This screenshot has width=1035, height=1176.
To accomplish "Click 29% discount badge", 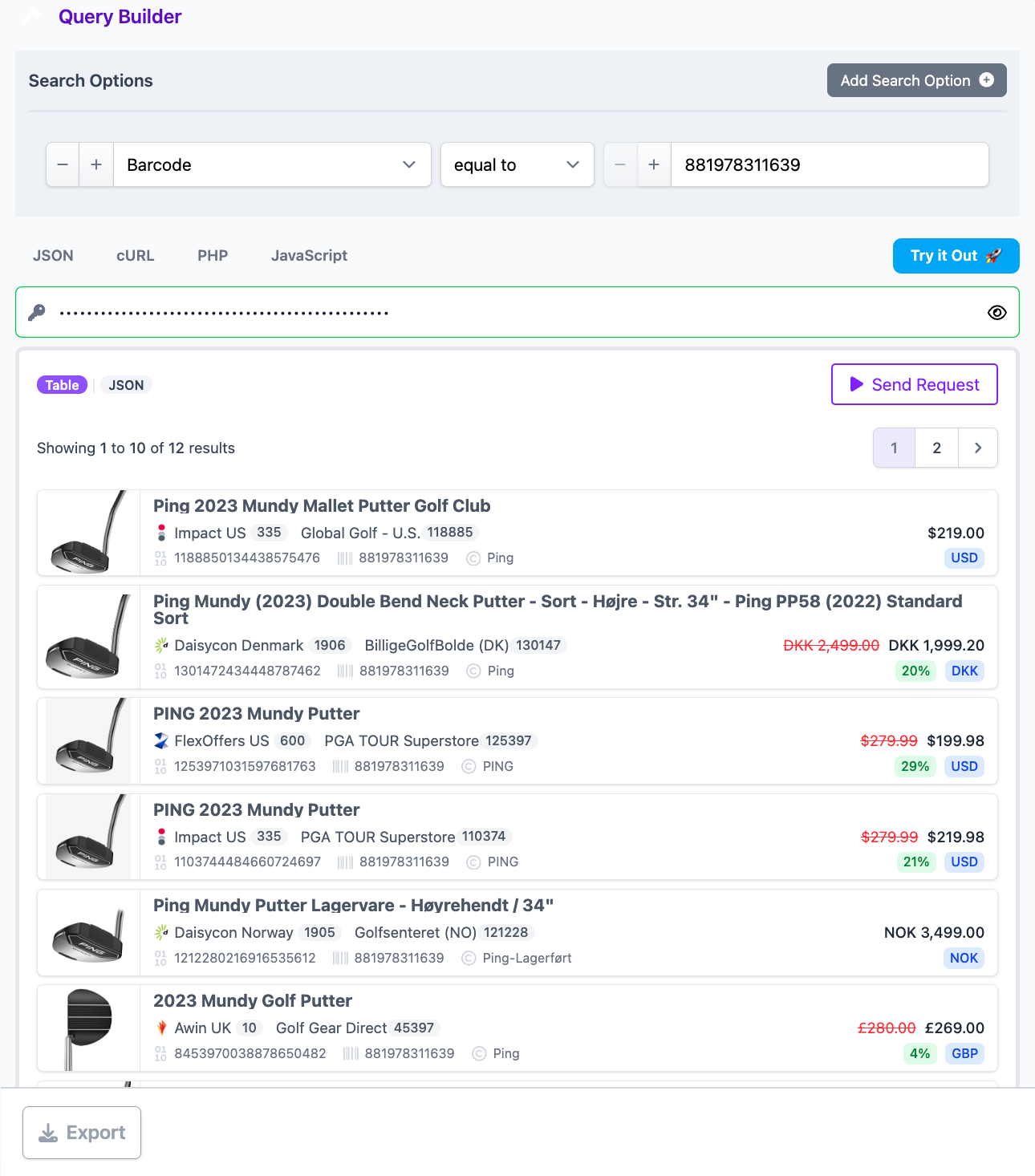I will pyautogui.click(x=915, y=766).
